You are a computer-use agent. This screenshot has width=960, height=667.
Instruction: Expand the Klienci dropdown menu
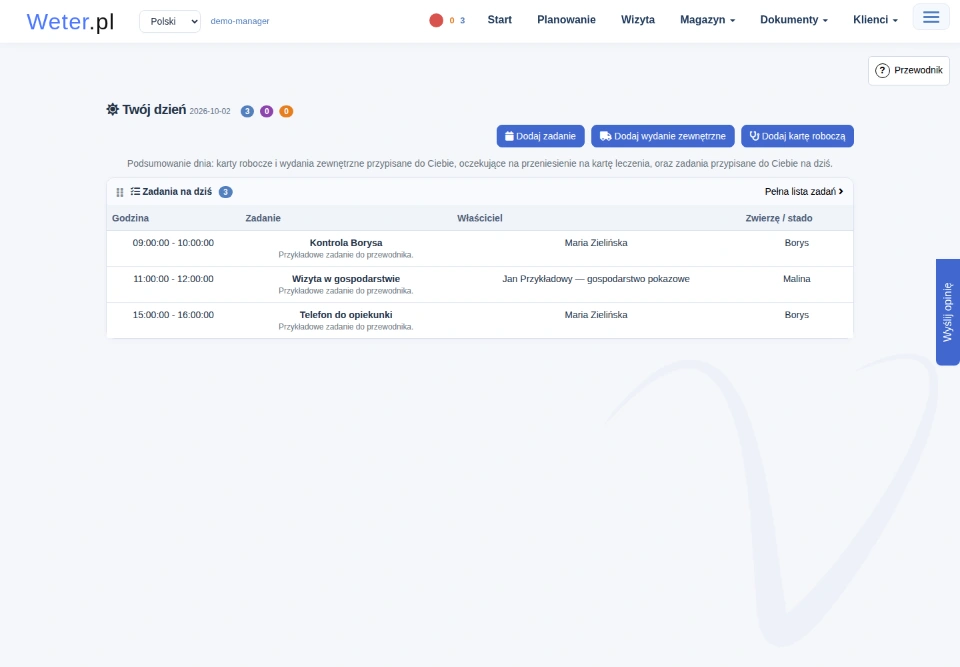pos(875,20)
